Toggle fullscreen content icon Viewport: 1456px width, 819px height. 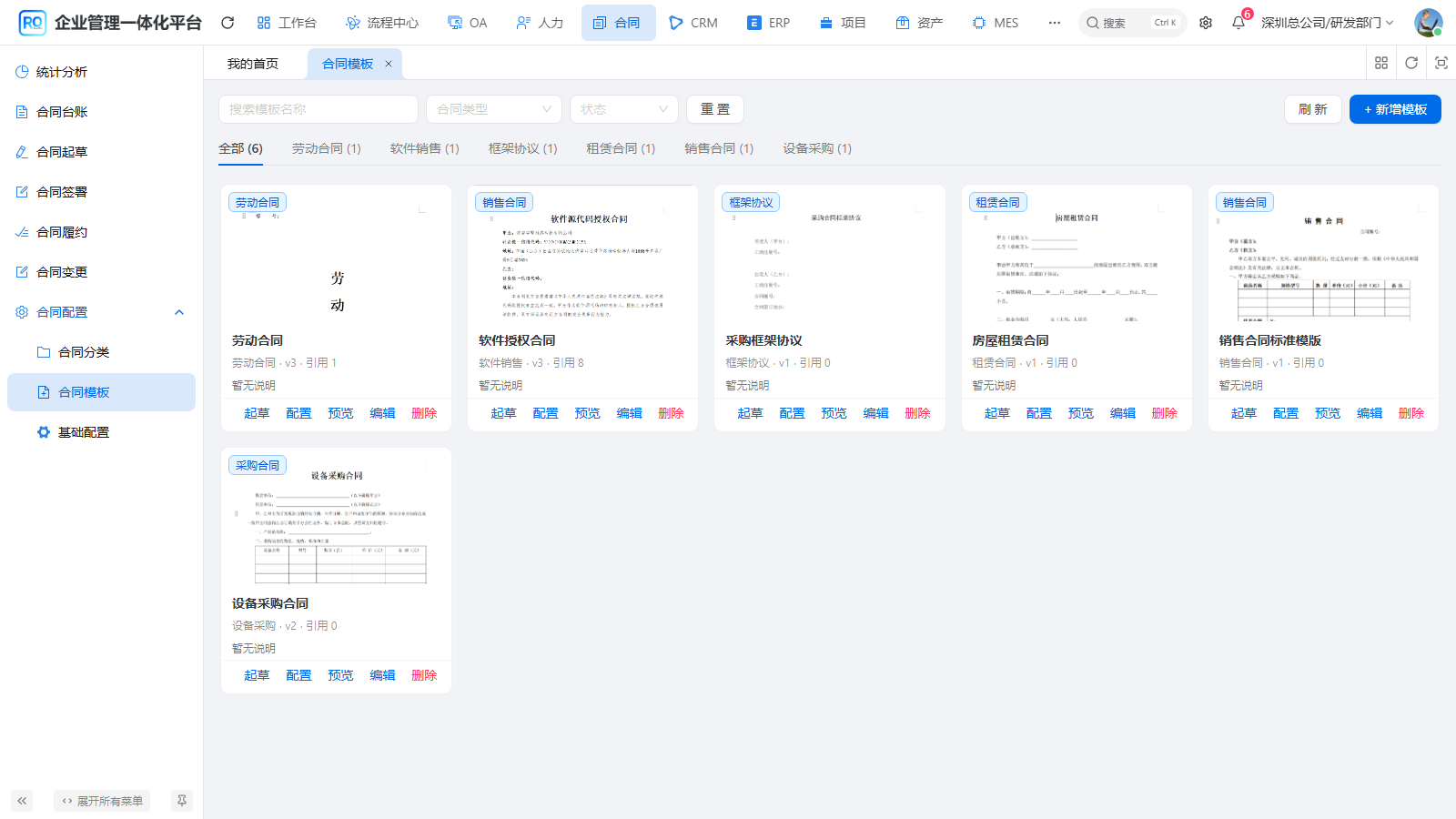[1441, 63]
